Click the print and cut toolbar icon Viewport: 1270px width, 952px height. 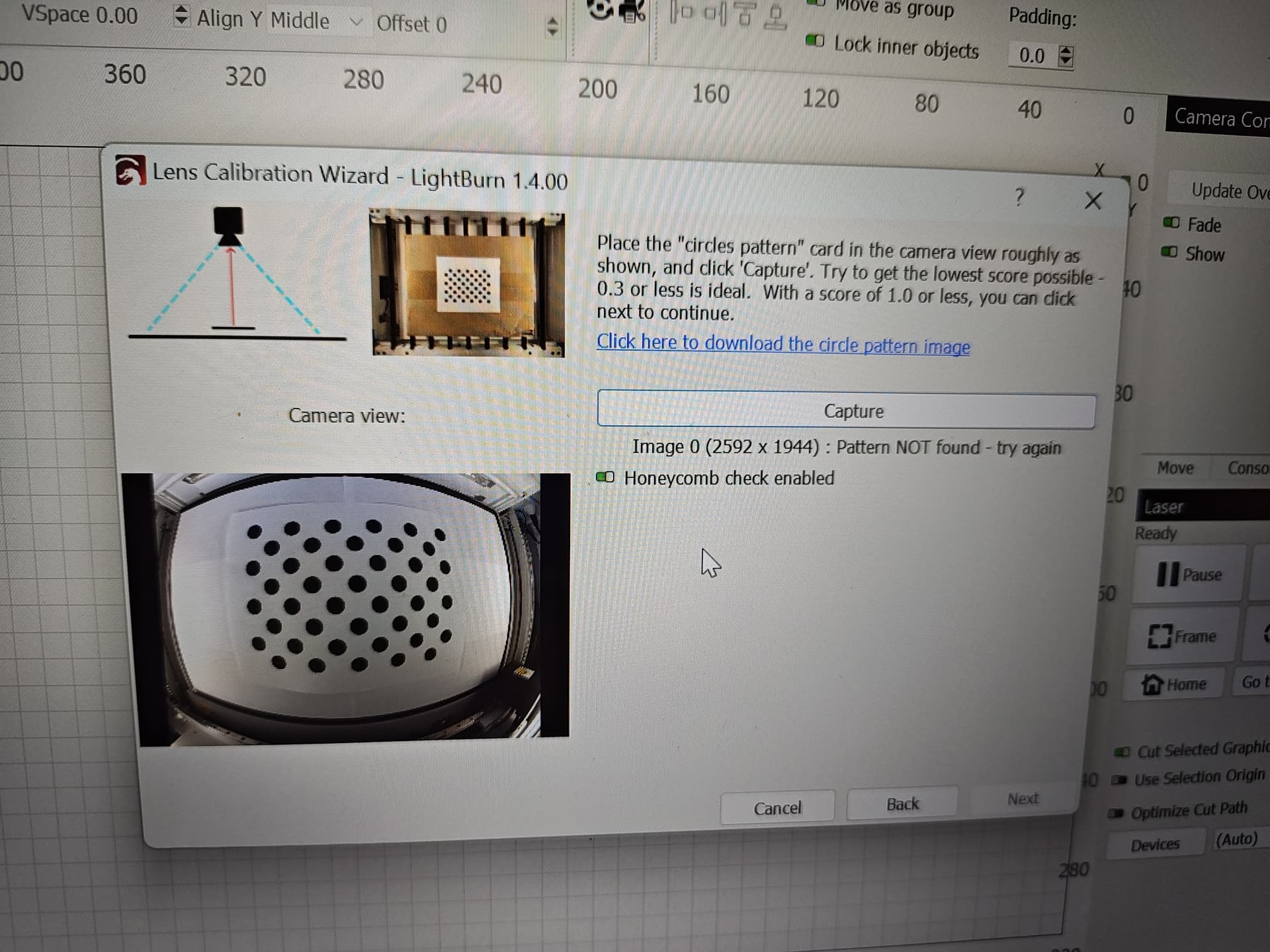click(x=633, y=11)
